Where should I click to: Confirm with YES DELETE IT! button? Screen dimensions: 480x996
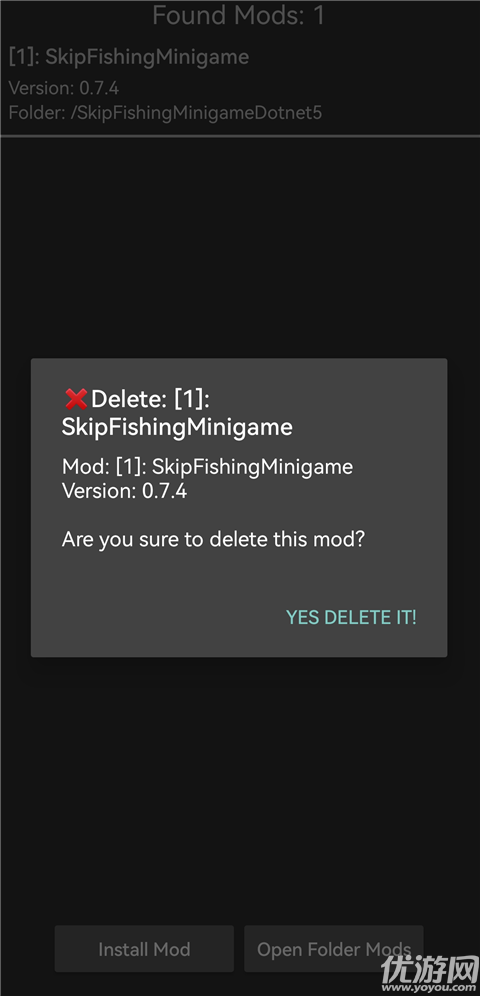[351, 617]
